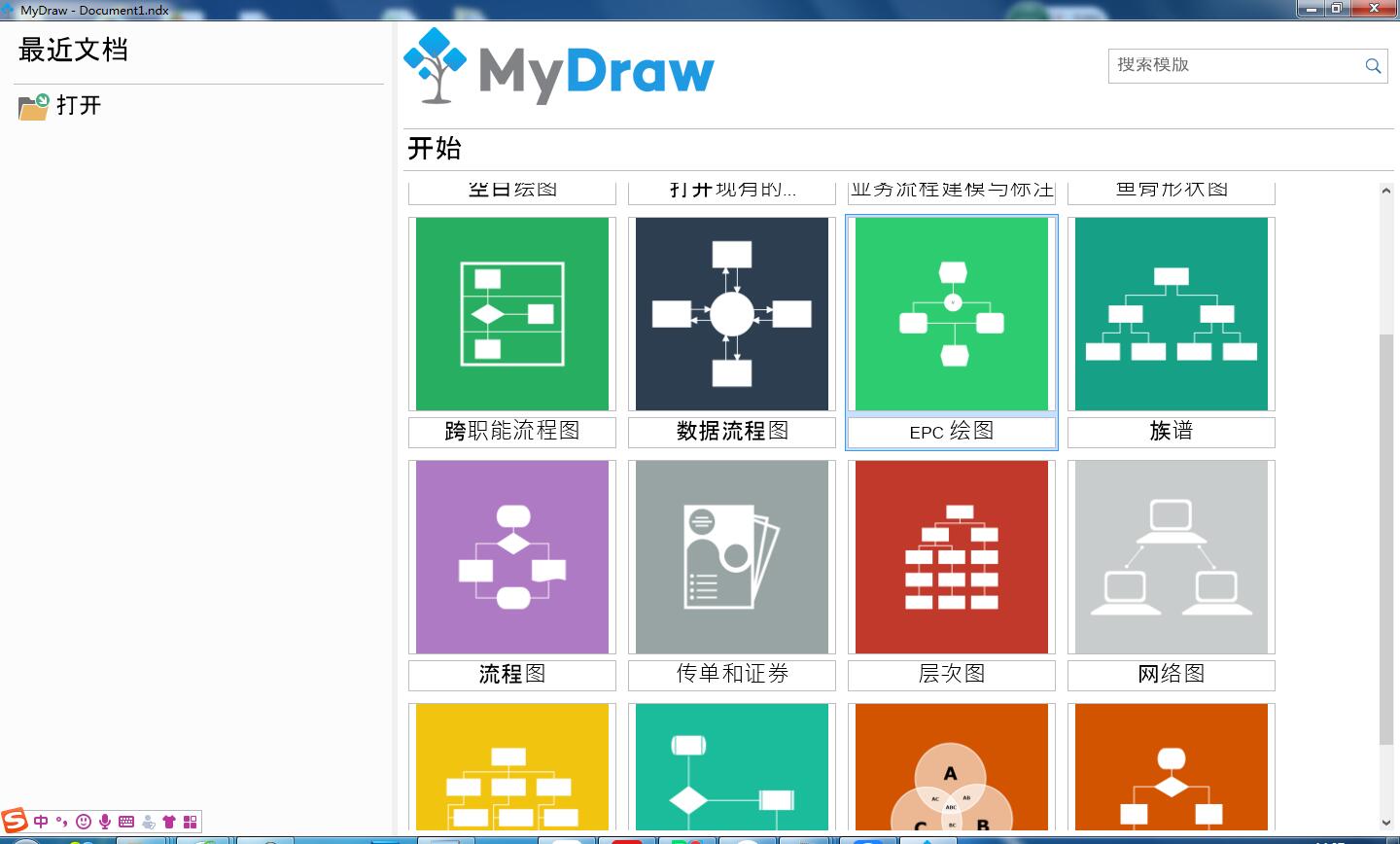
Task: Choose the 跨职能流程图 template
Action: (512, 332)
